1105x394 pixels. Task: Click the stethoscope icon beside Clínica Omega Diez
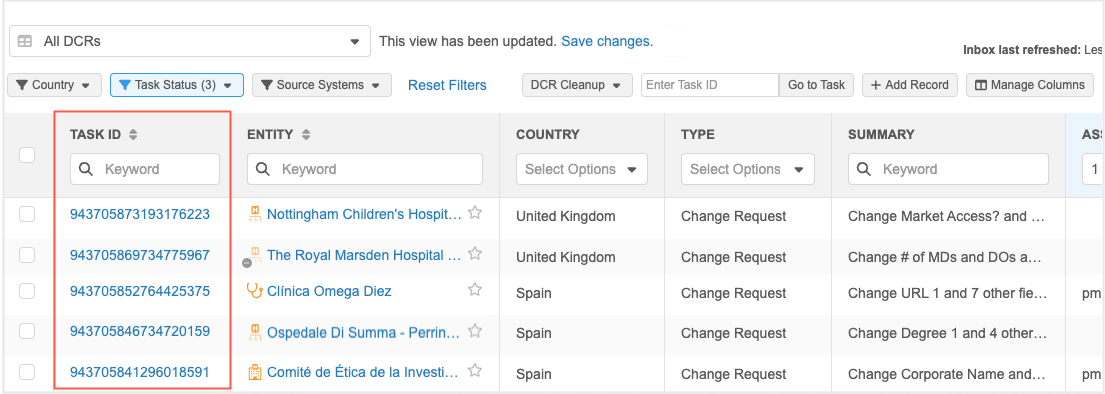point(254,290)
